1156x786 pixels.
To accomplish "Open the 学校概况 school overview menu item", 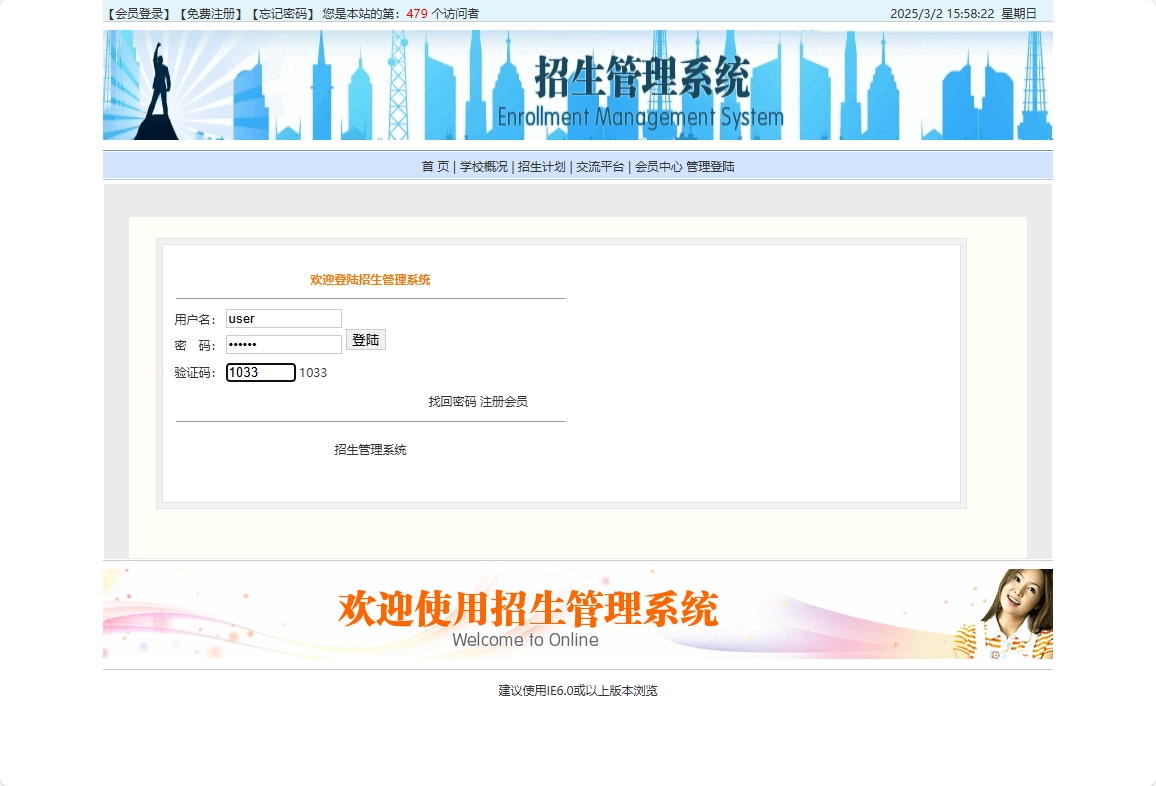I will click(x=481, y=166).
